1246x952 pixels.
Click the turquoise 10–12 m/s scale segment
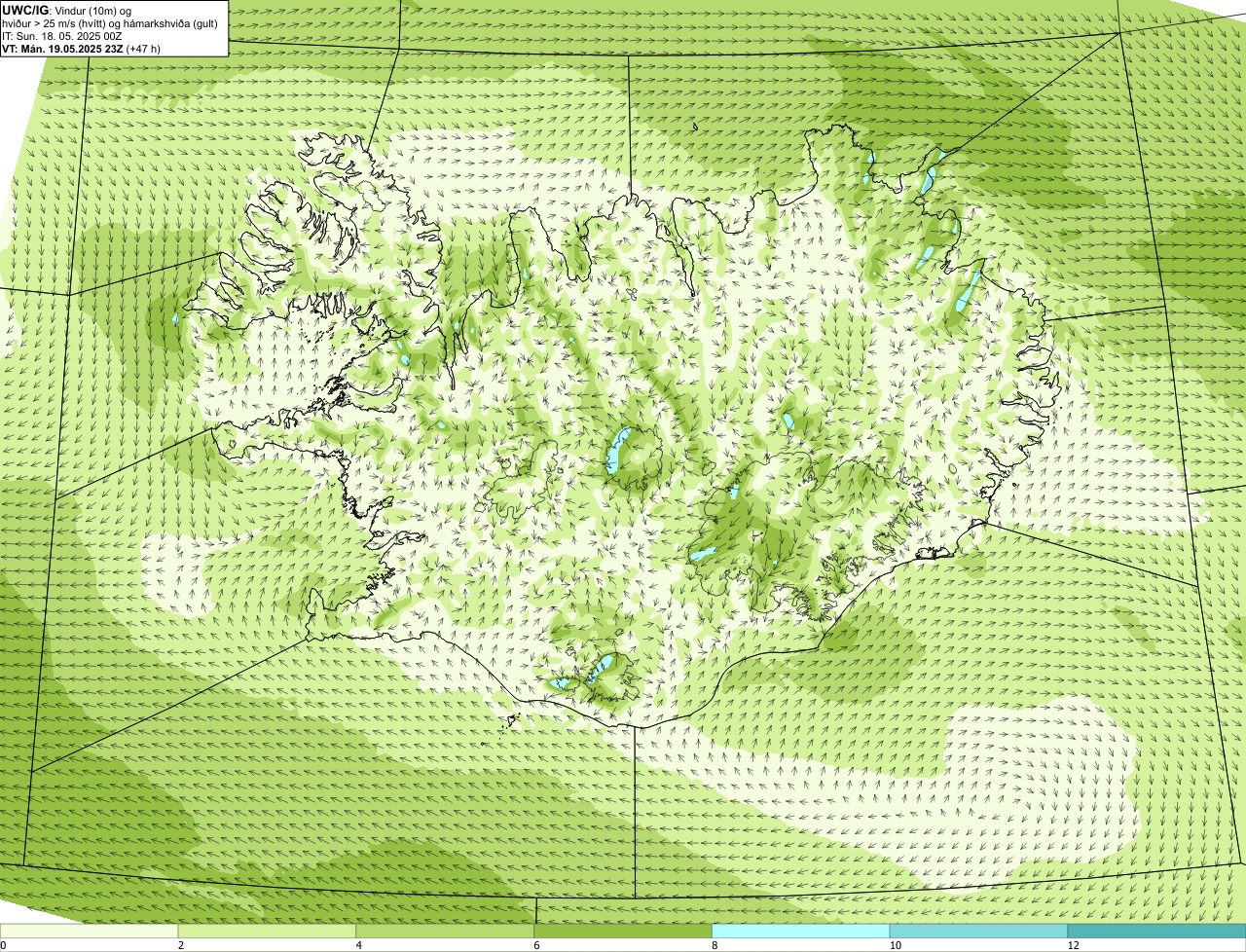coord(980,932)
